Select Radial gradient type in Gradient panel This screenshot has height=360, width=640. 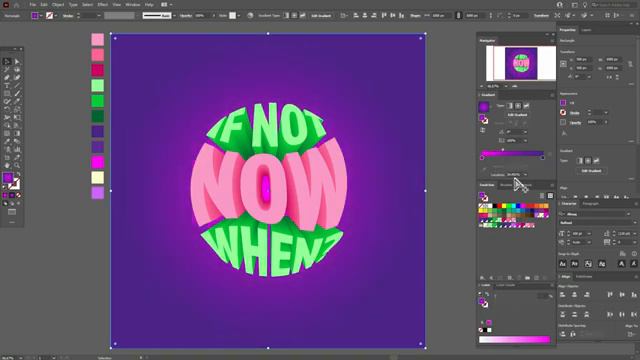518,106
